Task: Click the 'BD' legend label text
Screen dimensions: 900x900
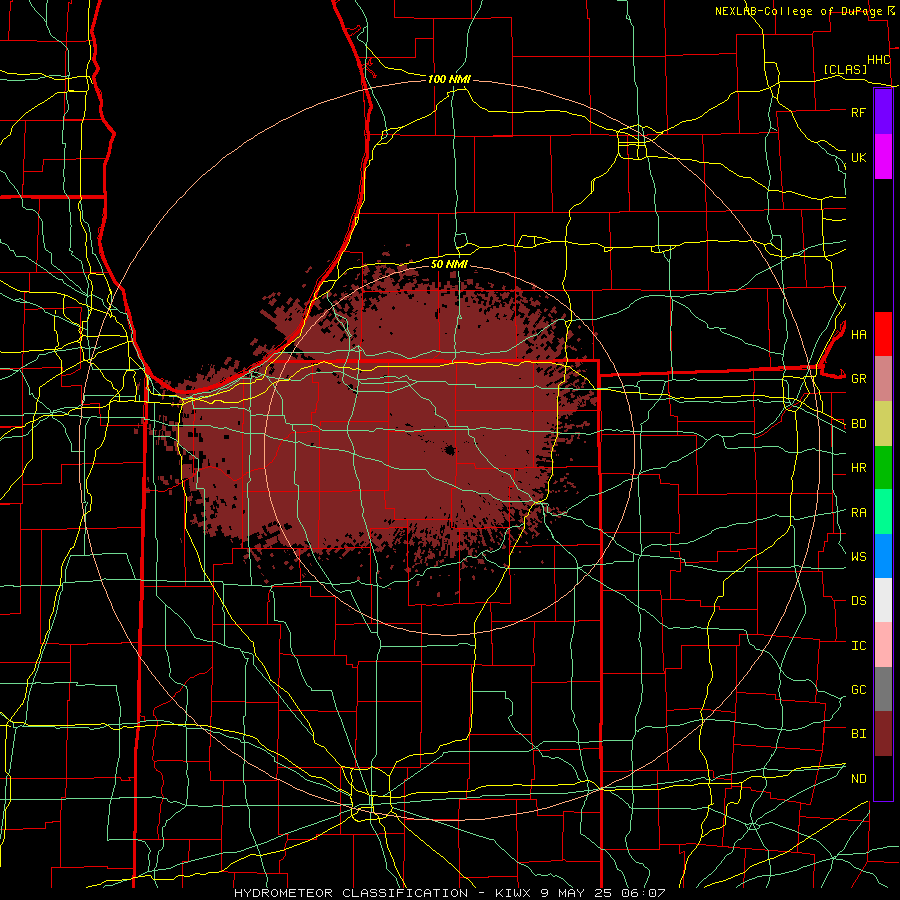Action: [x=858, y=424]
